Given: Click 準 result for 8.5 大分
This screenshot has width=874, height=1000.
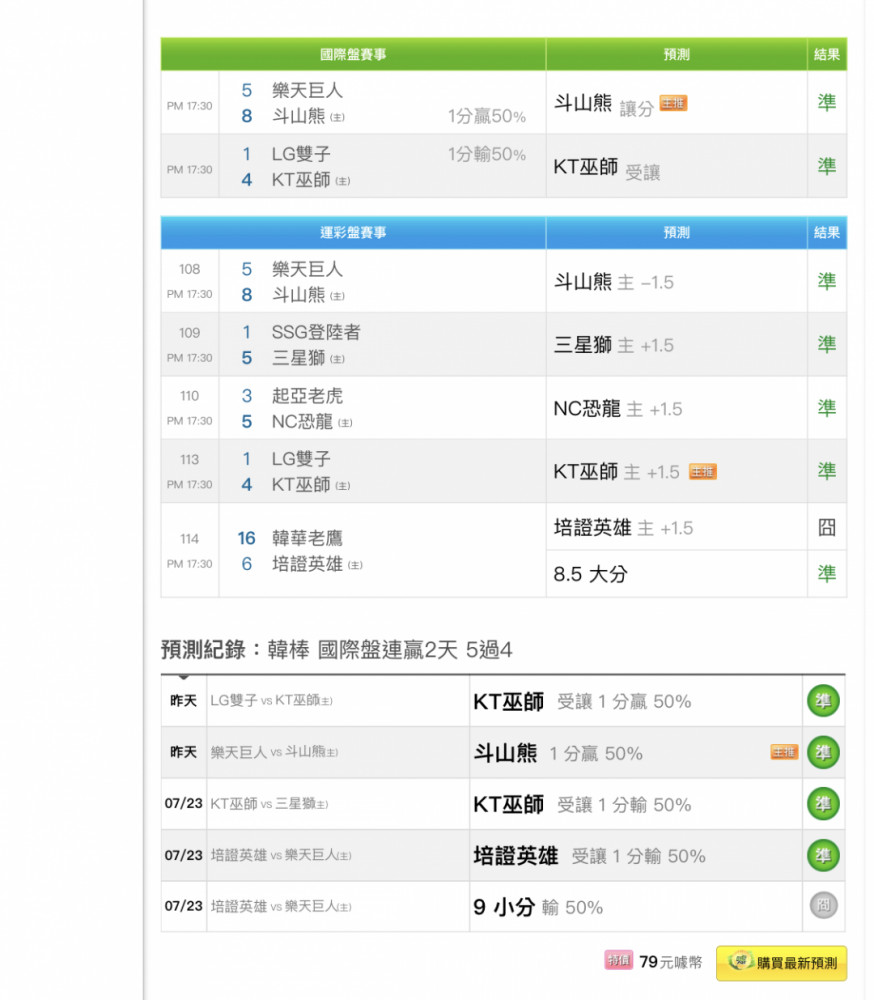Looking at the screenshot, I should pos(827,573).
